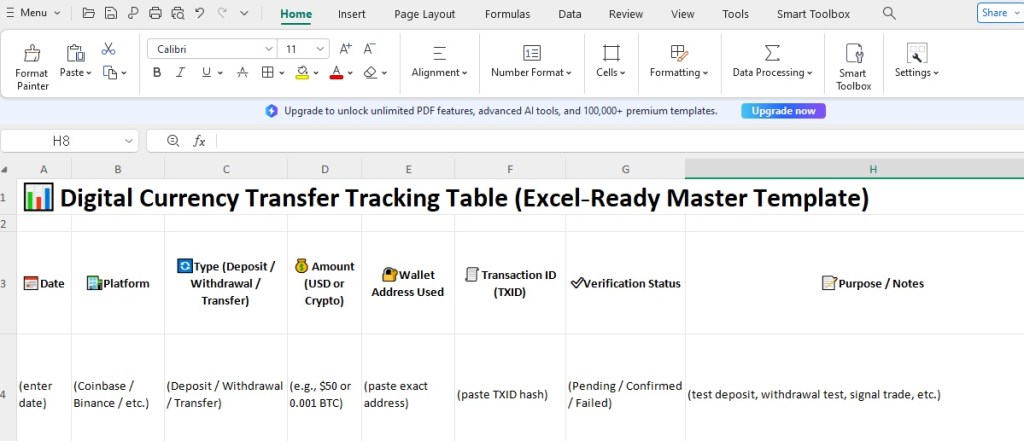Toggle bold formatting
The image size is (1024, 441).
click(x=157, y=72)
